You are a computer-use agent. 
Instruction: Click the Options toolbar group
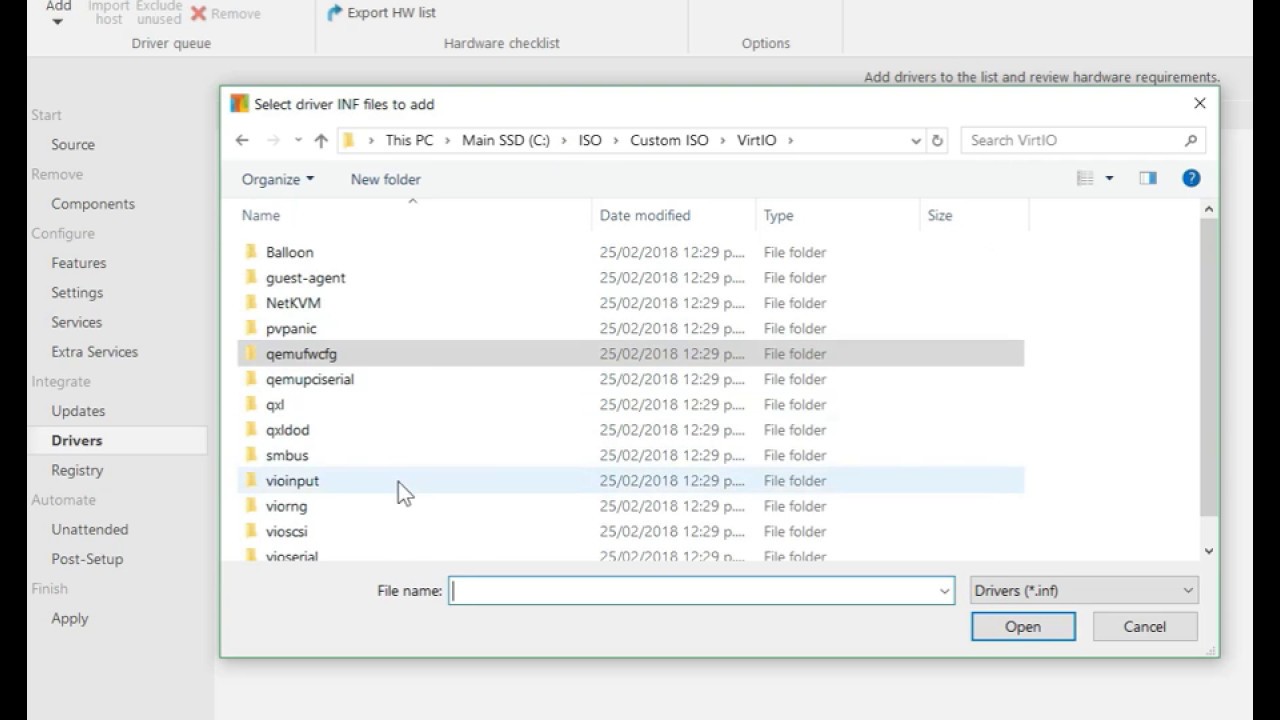pyautogui.click(x=766, y=43)
